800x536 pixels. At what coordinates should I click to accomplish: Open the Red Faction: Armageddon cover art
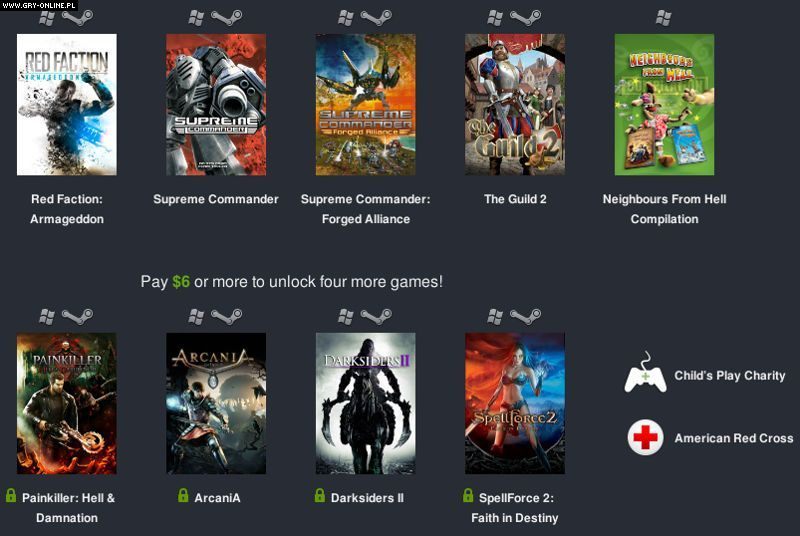67,105
